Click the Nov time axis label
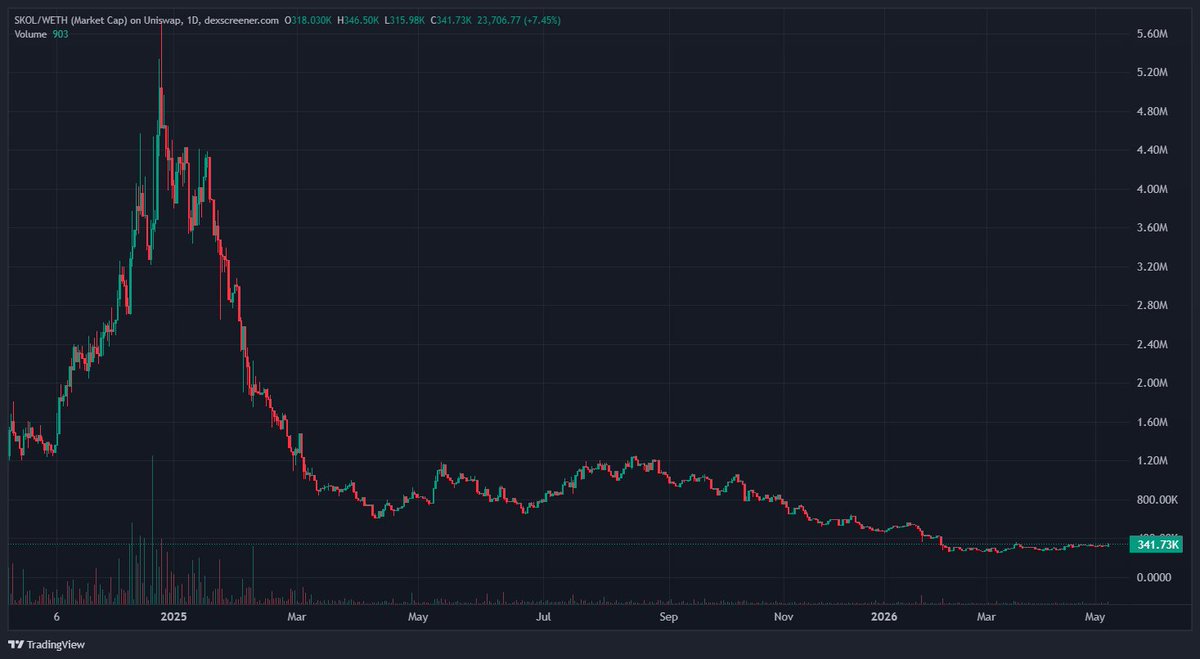The width and height of the screenshot is (1200, 659). pos(783,618)
